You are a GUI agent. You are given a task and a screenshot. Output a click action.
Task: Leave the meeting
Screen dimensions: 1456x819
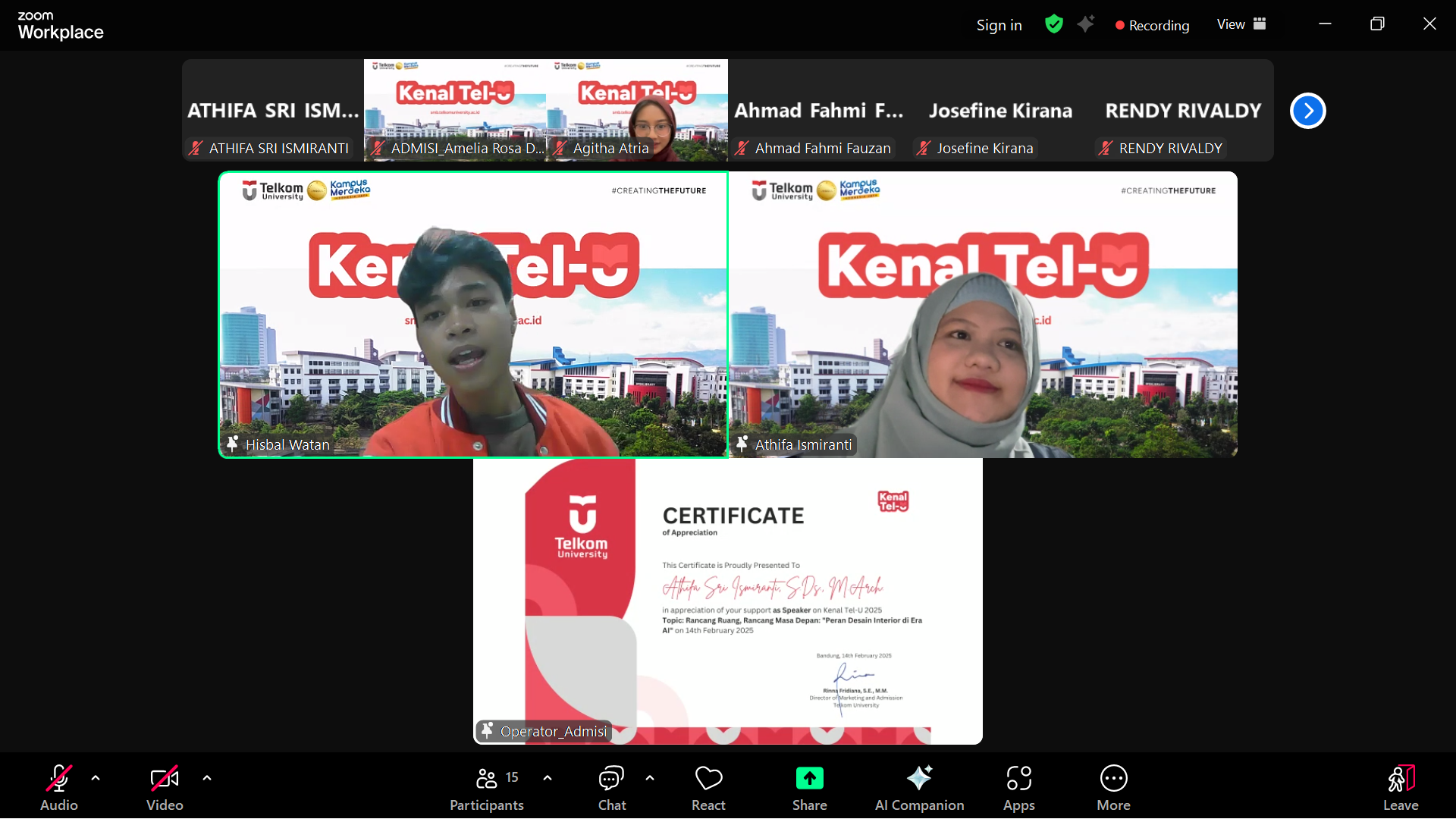point(1400,787)
